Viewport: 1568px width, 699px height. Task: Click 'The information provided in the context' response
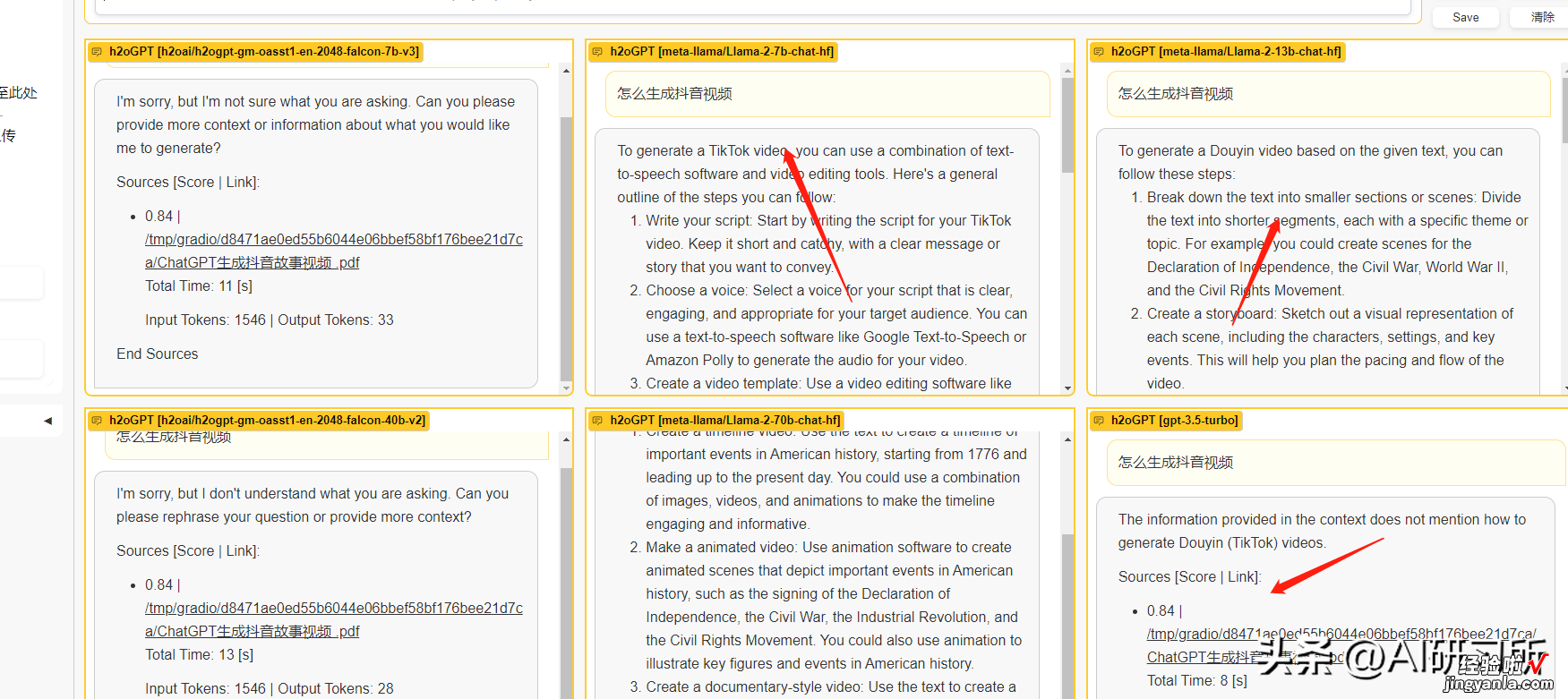(x=1322, y=532)
